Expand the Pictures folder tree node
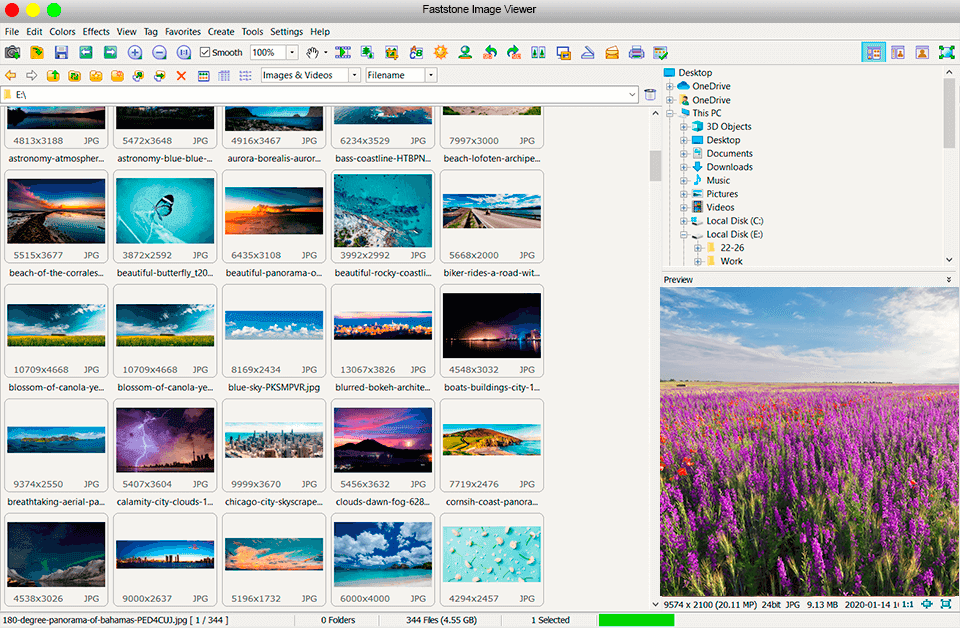The width and height of the screenshot is (960, 628). (684, 194)
